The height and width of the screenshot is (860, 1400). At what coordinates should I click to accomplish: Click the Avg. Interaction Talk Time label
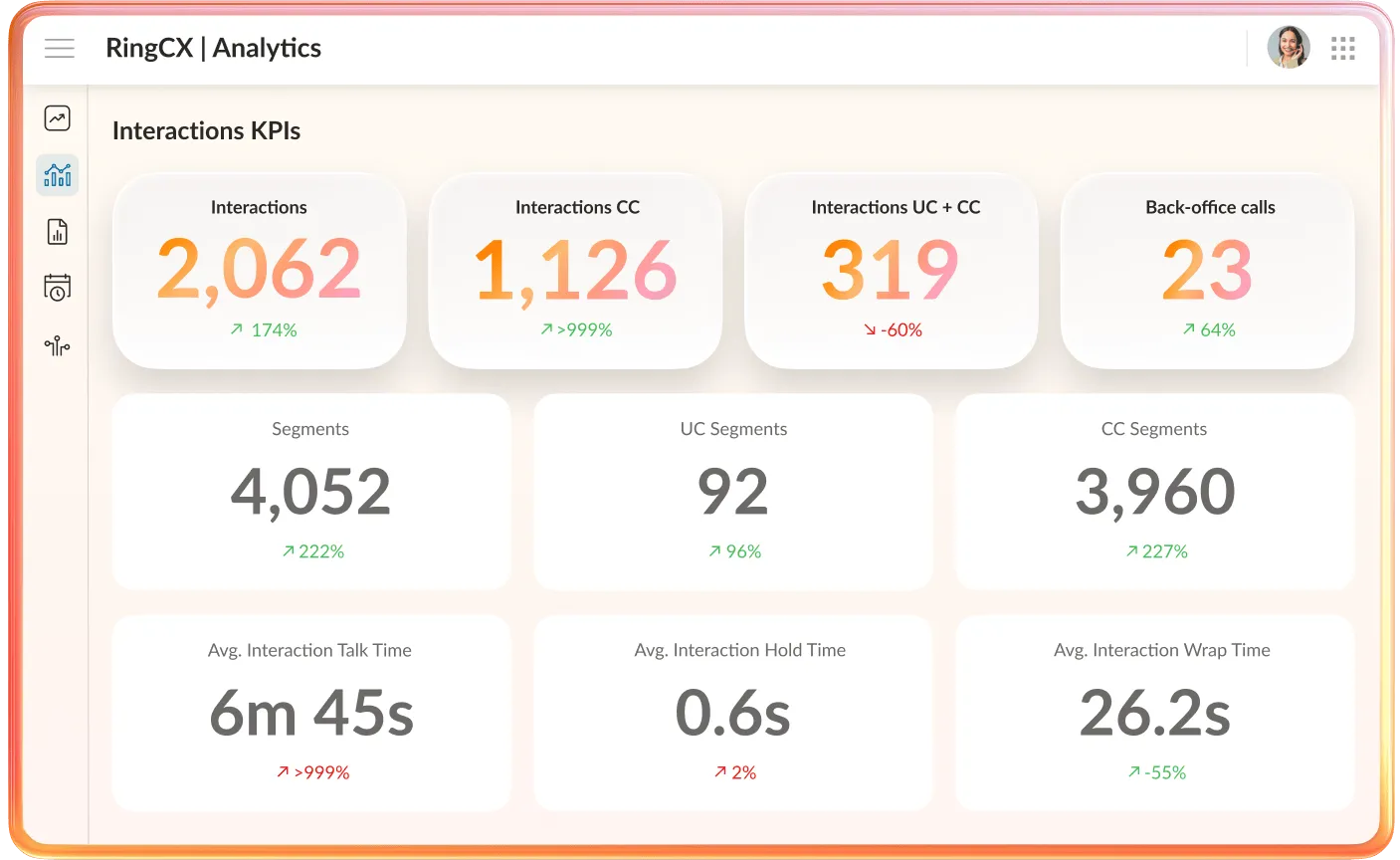[309, 650]
